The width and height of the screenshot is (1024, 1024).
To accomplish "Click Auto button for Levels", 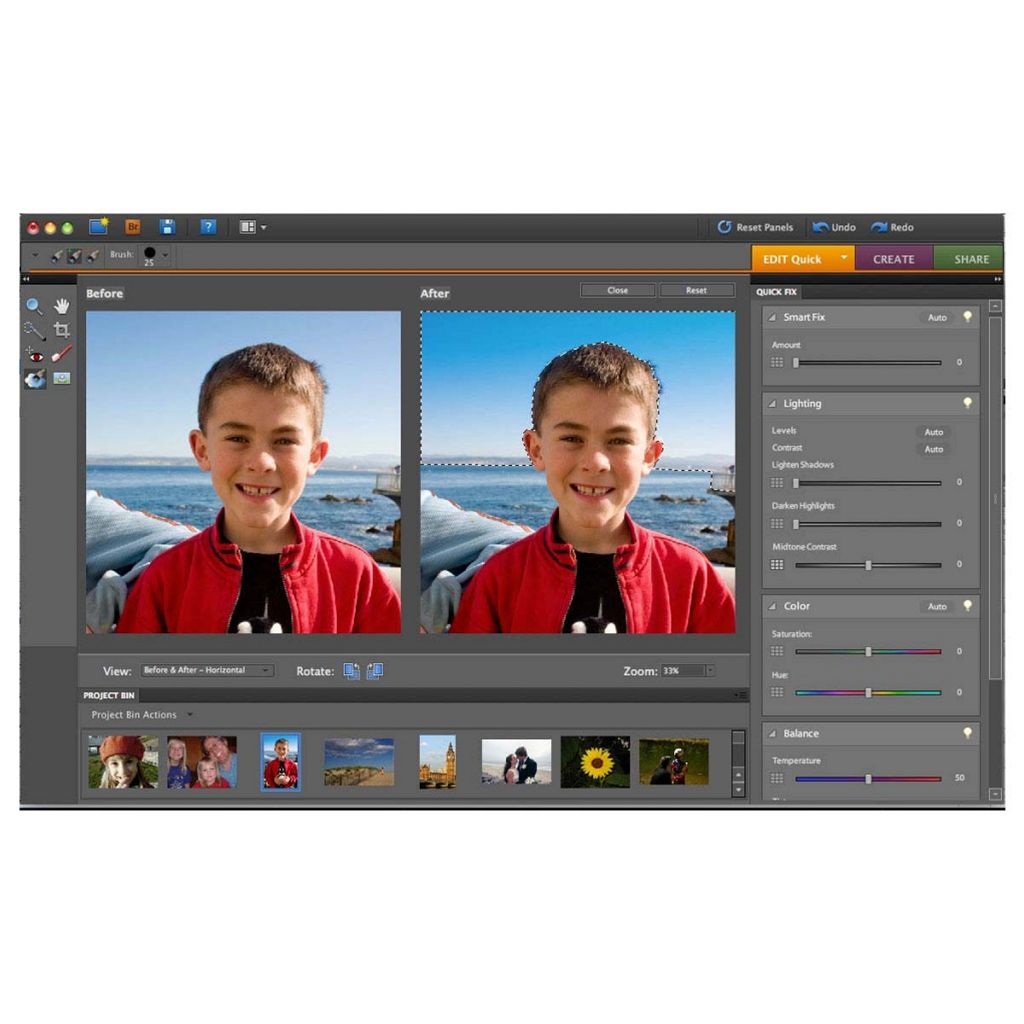I will (933, 432).
